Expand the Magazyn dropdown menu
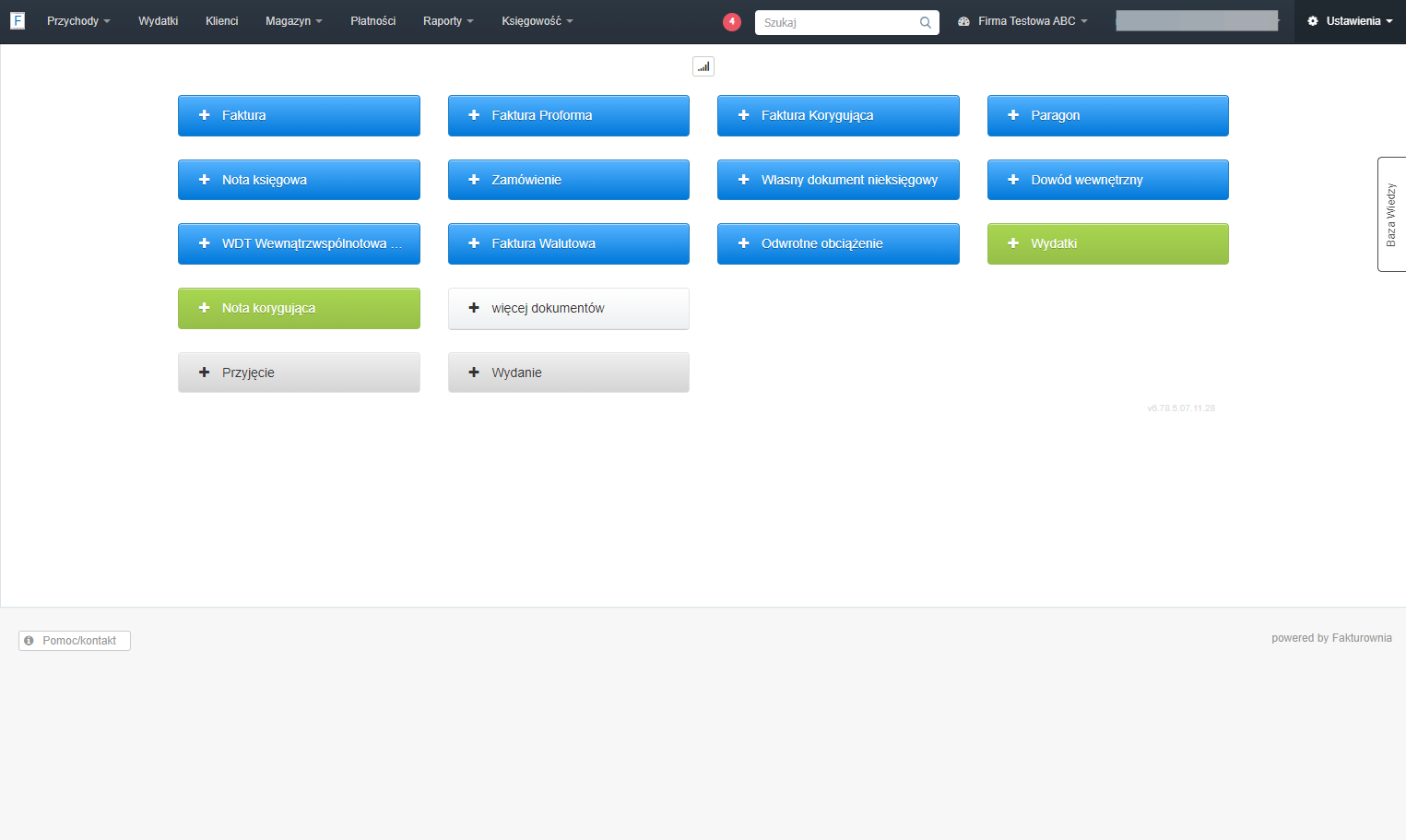 click(x=293, y=21)
